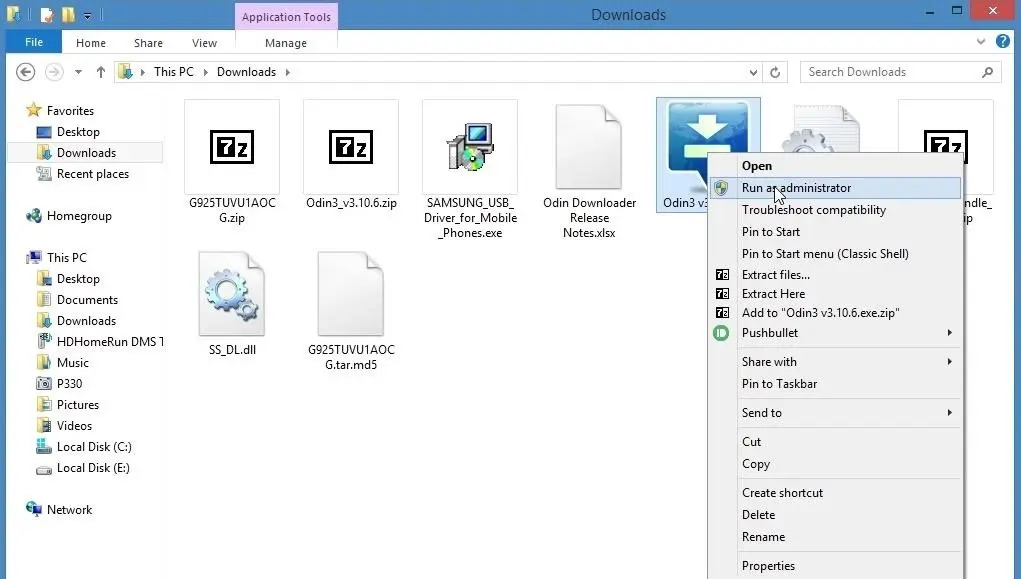Viewport: 1021px width, 579px height.
Task: Select the SAMSUNG_USB_Driver_for_Mobile_Phones.exe file icon
Action: tap(469, 148)
